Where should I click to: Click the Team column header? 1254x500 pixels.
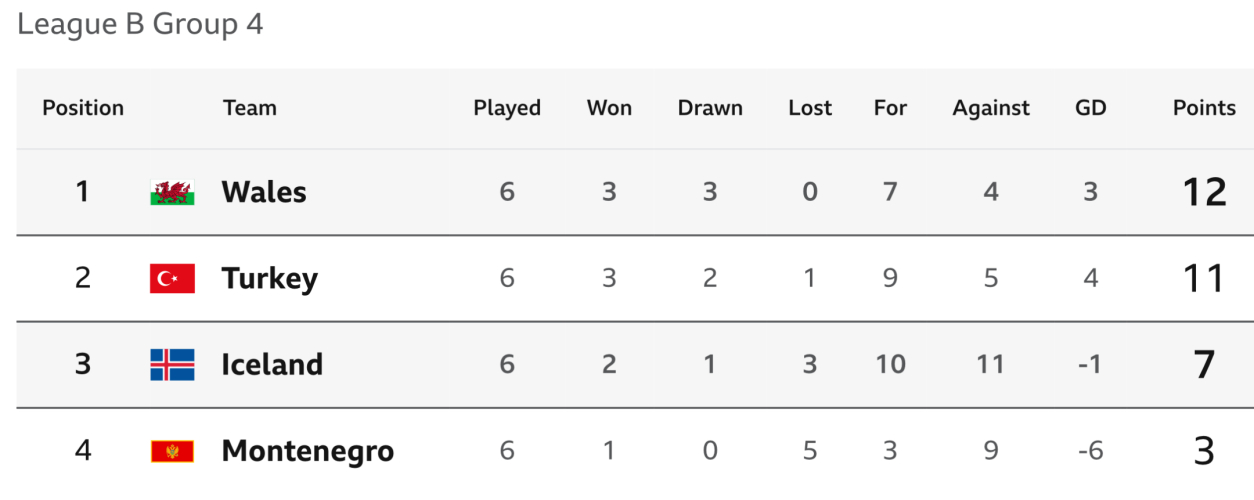pyautogui.click(x=249, y=108)
